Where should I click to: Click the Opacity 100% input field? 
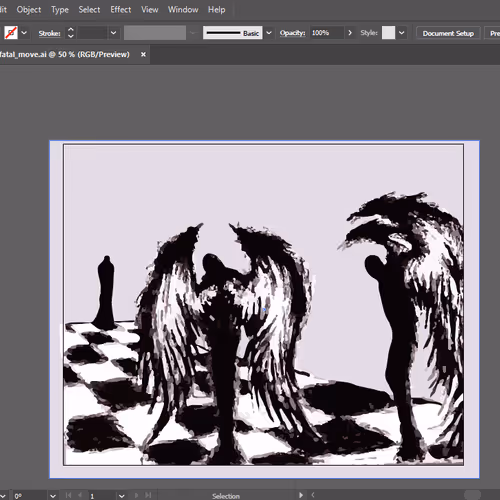point(326,33)
